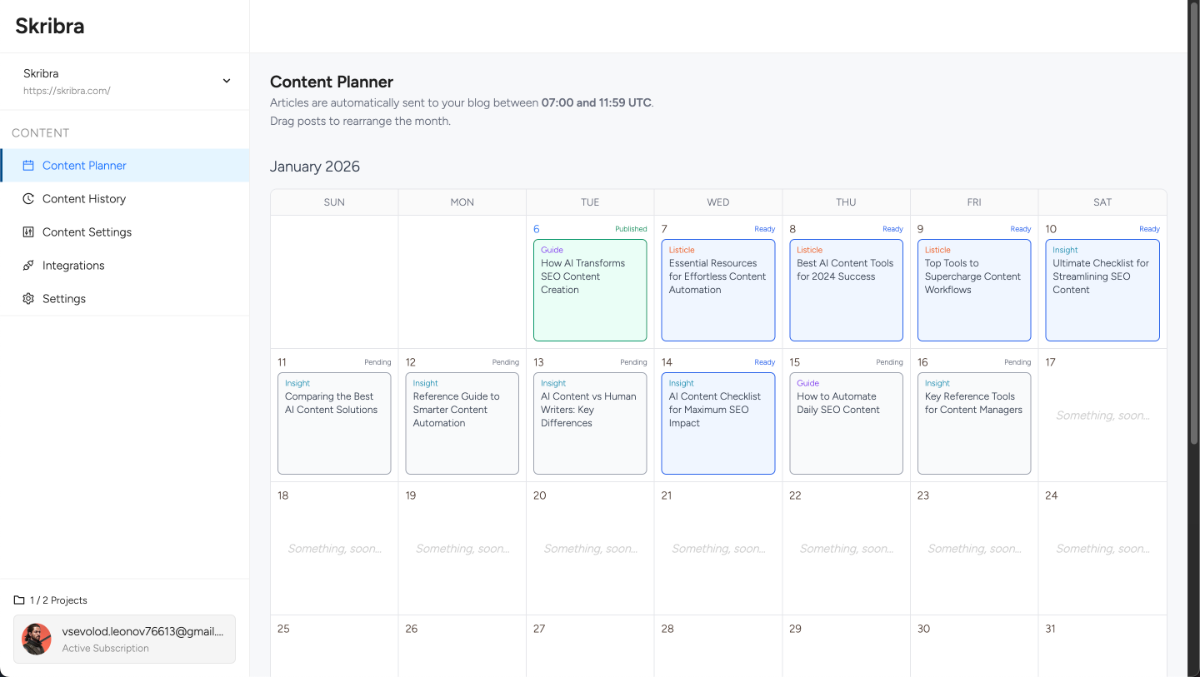Expand the Skribra project dropdown chevron

(227, 81)
